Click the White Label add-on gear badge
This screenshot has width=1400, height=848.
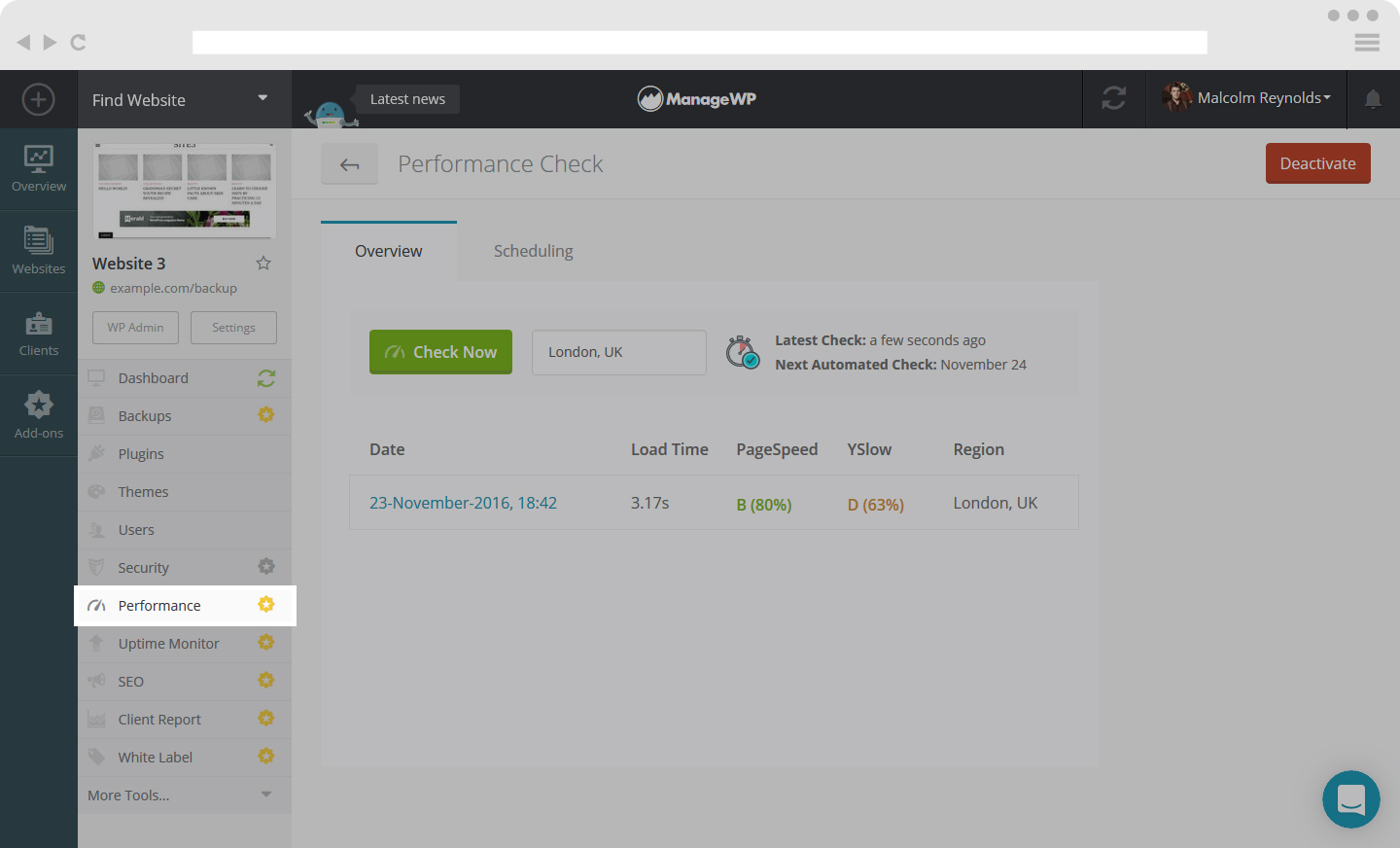point(266,757)
